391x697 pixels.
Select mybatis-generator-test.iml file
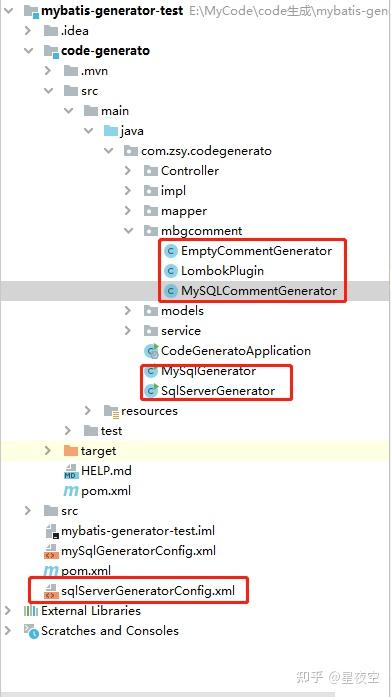tap(138, 531)
